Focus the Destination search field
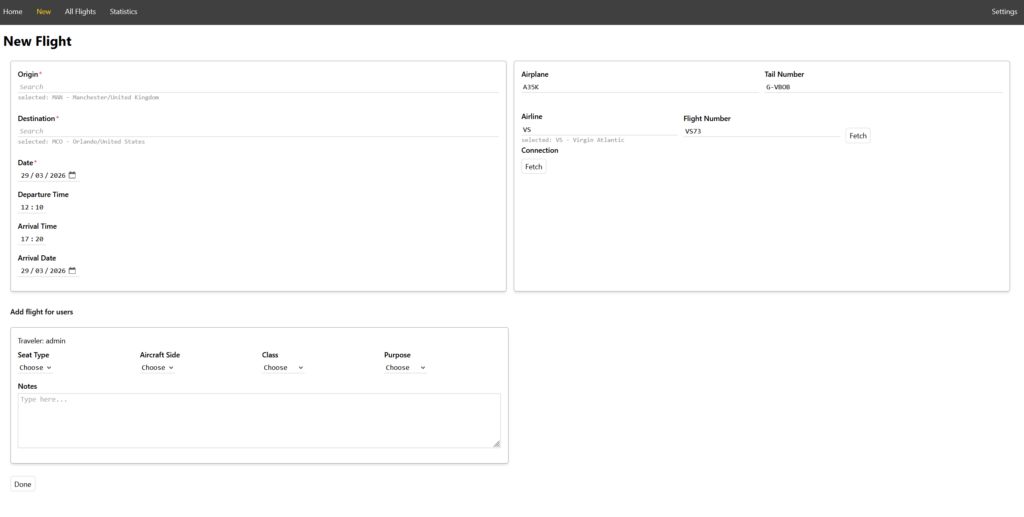The width and height of the screenshot is (1024, 517). [x=258, y=131]
